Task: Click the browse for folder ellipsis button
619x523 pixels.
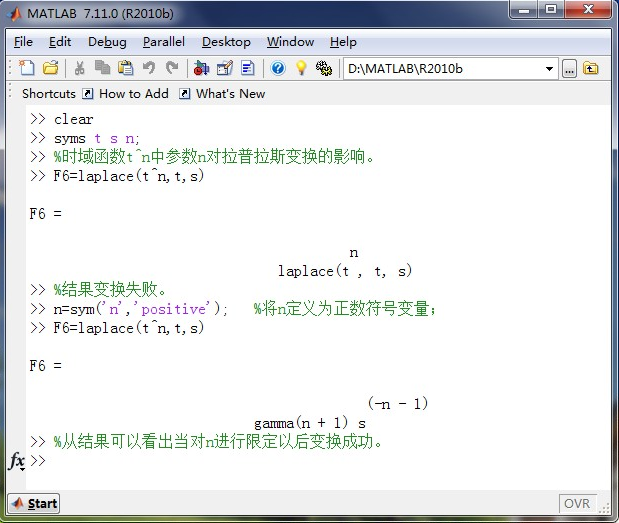Action: pyautogui.click(x=569, y=69)
